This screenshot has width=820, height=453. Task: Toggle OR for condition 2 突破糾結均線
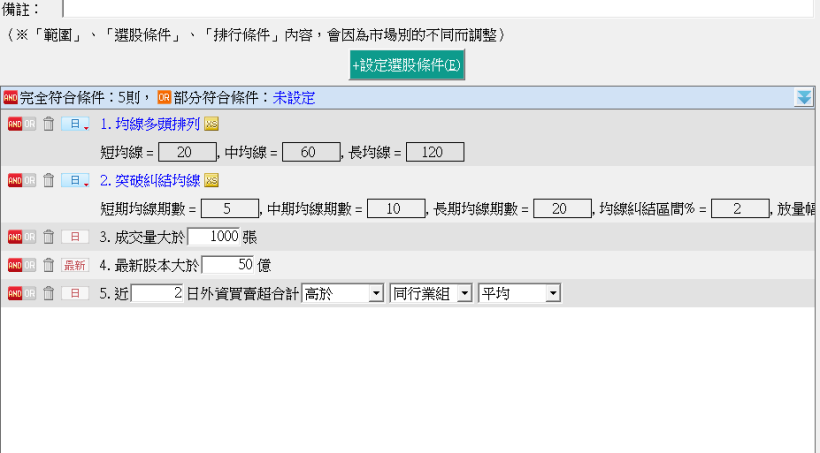click(x=29, y=181)
